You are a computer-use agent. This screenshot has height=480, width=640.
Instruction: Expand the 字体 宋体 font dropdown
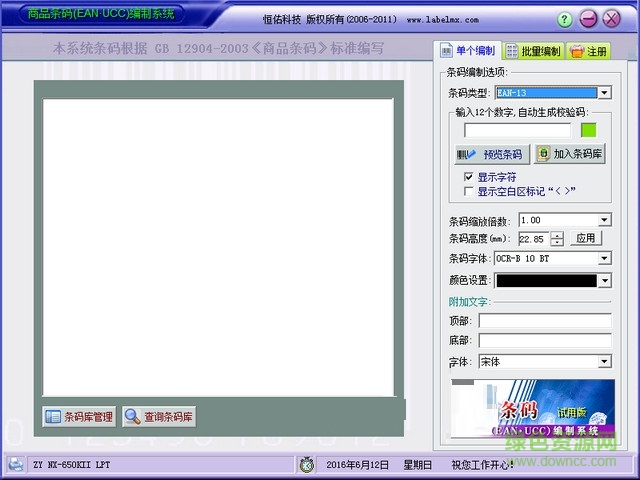pos(604,361)
